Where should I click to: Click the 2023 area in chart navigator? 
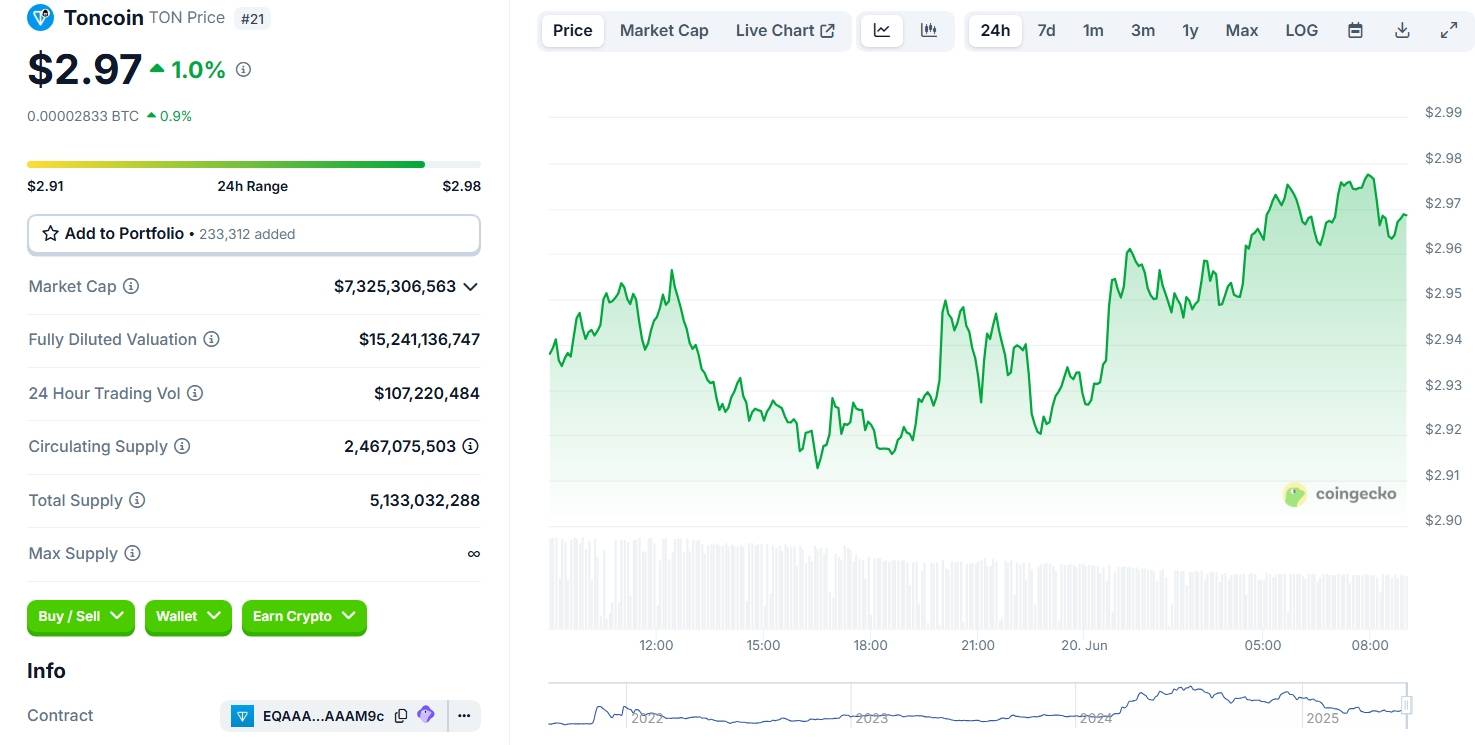coord(872,718)
